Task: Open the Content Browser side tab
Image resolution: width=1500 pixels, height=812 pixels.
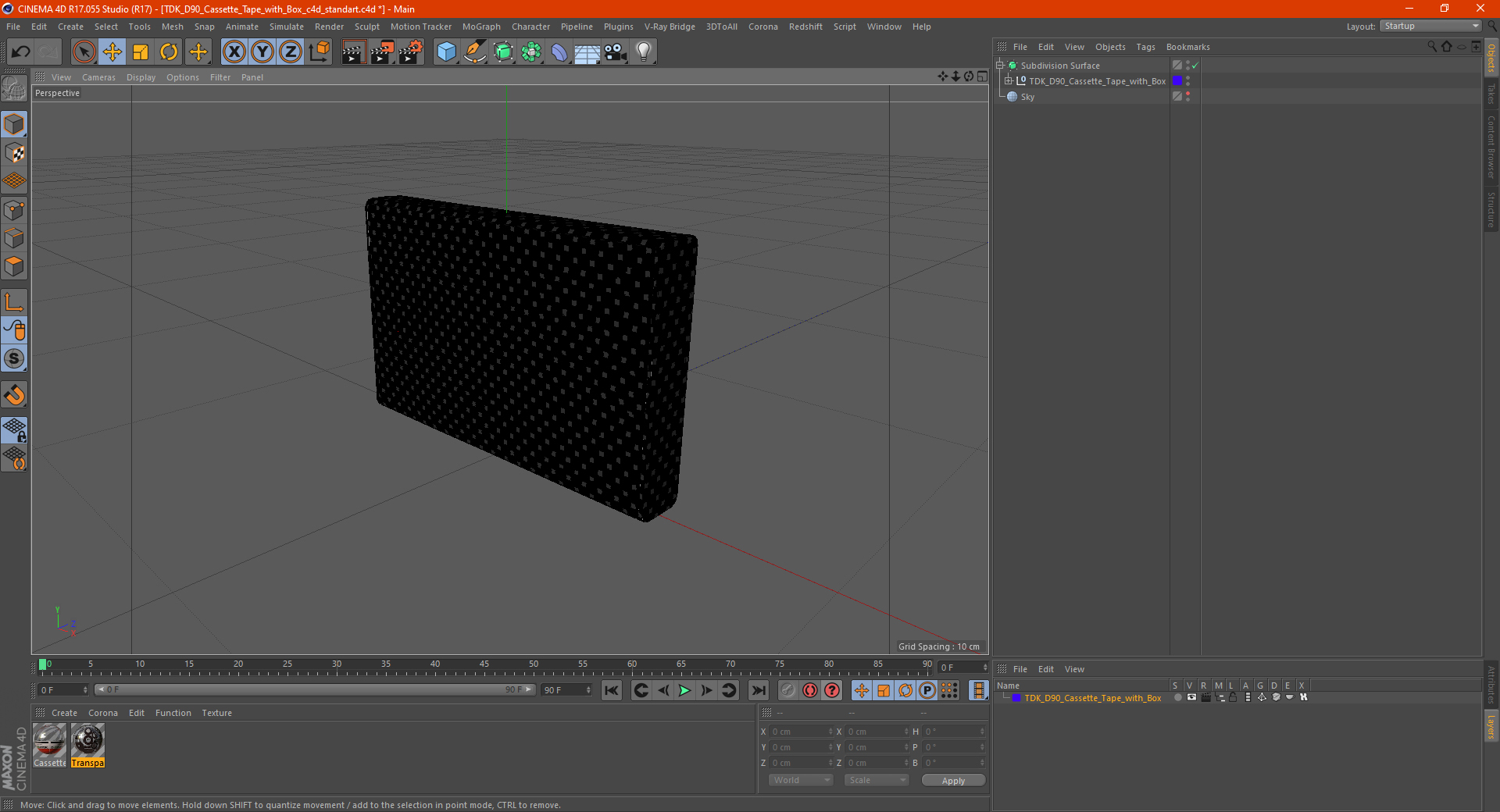Action: [x=1491, y=148]
